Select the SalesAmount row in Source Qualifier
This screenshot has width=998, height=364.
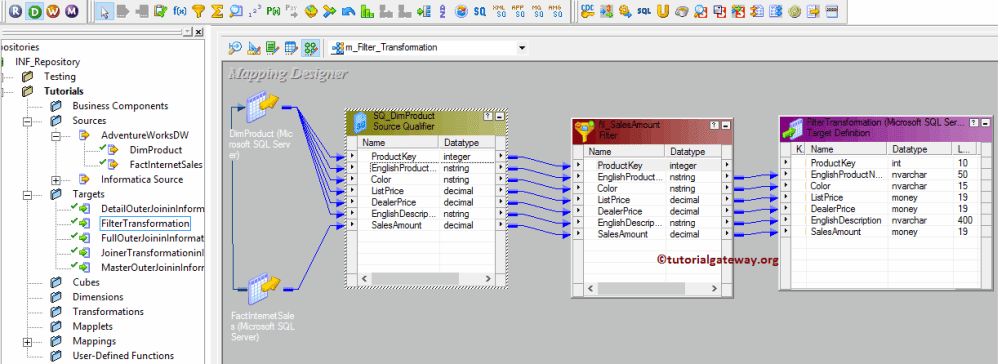(425, 225)
